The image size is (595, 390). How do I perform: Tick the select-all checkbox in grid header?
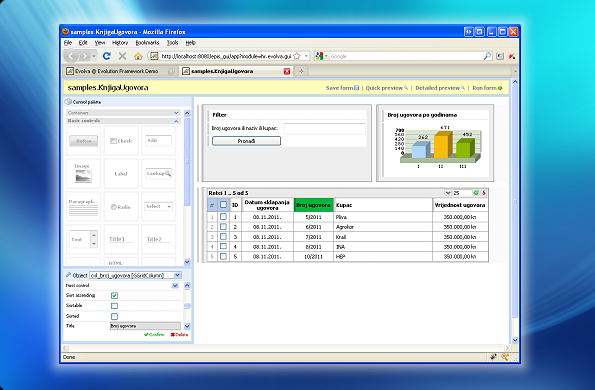(x=223, y=205)
